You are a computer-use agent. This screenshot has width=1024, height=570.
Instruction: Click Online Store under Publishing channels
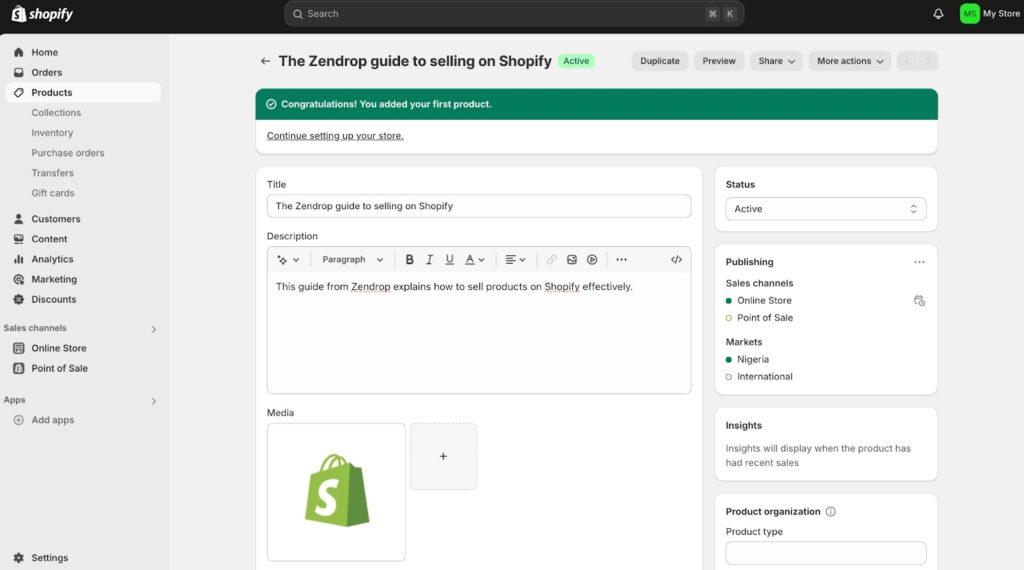pos(764,300)
